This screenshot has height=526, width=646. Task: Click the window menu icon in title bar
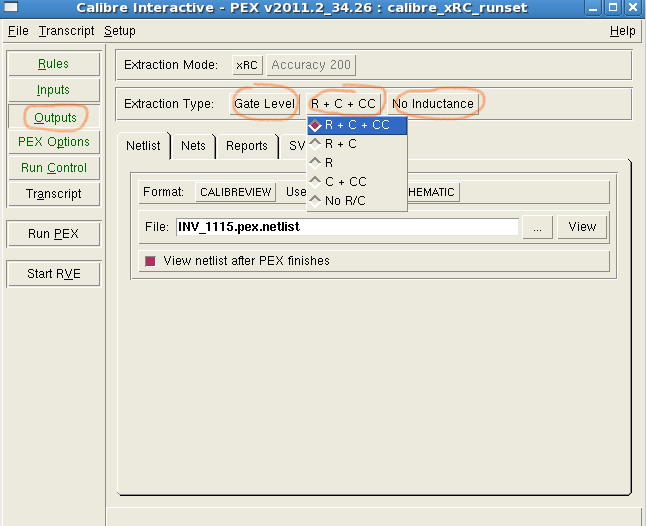click(x=10, y=7)
